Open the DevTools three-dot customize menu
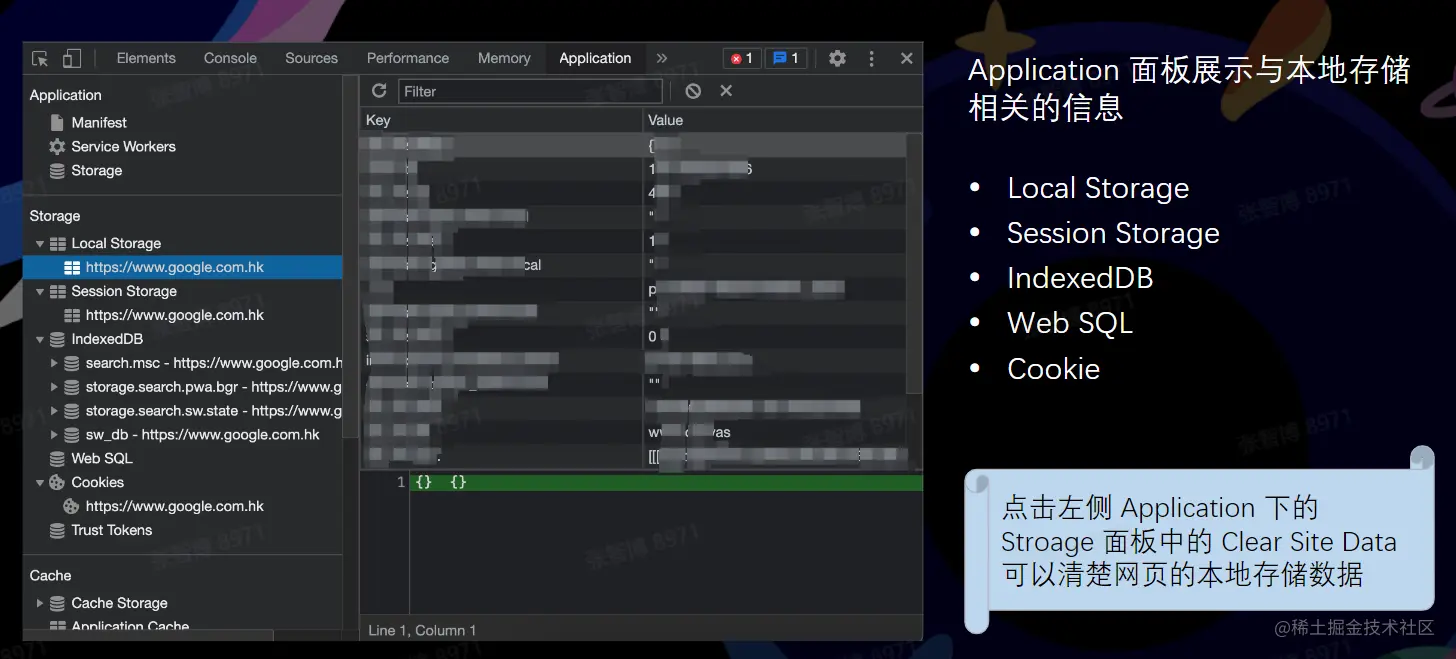Image resolution: width=1456 pixels, height=659 pixels. [x=871, y=58]
